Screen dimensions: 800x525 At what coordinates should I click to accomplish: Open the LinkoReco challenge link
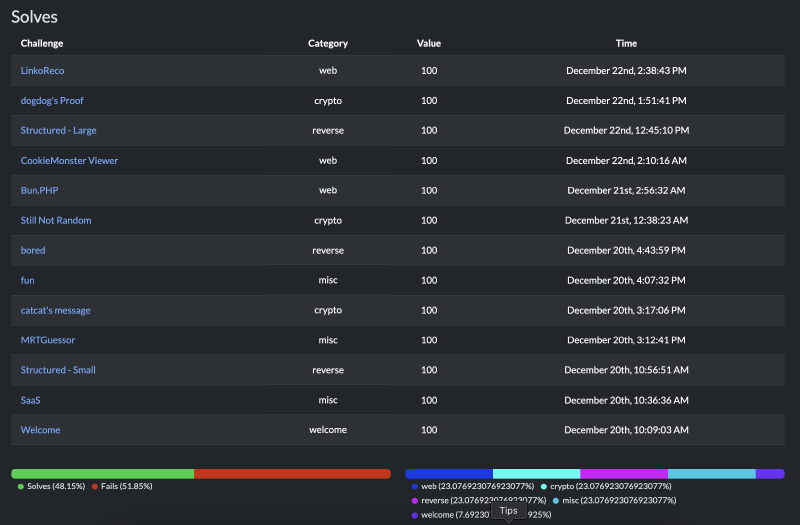click(42, 71)
